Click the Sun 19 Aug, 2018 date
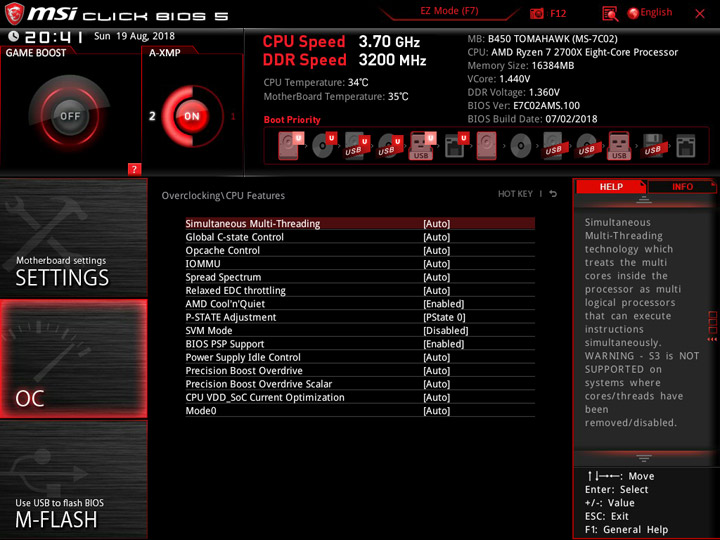Screen dimensions: 720x540 tap(134, 36)
